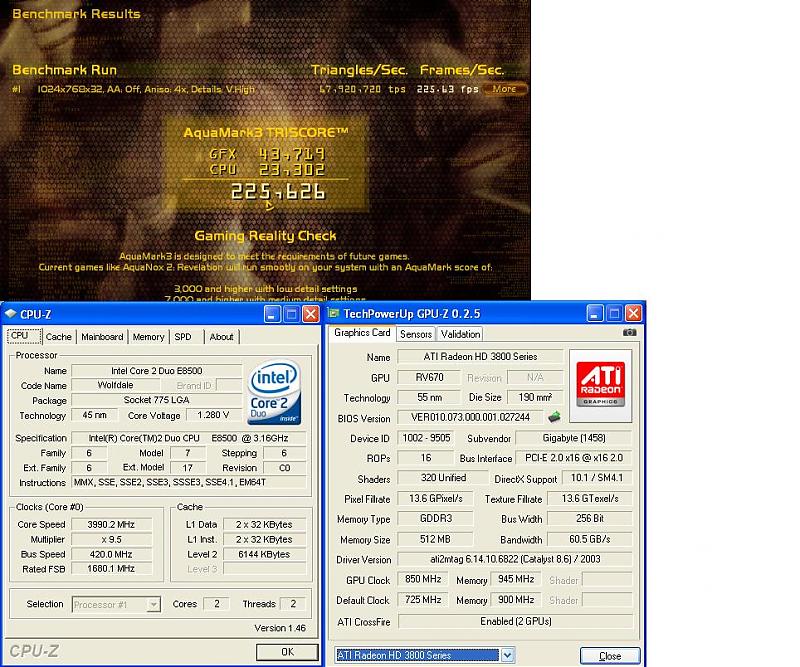
Task: Click the Cores count field
Action: pos(216,604)
